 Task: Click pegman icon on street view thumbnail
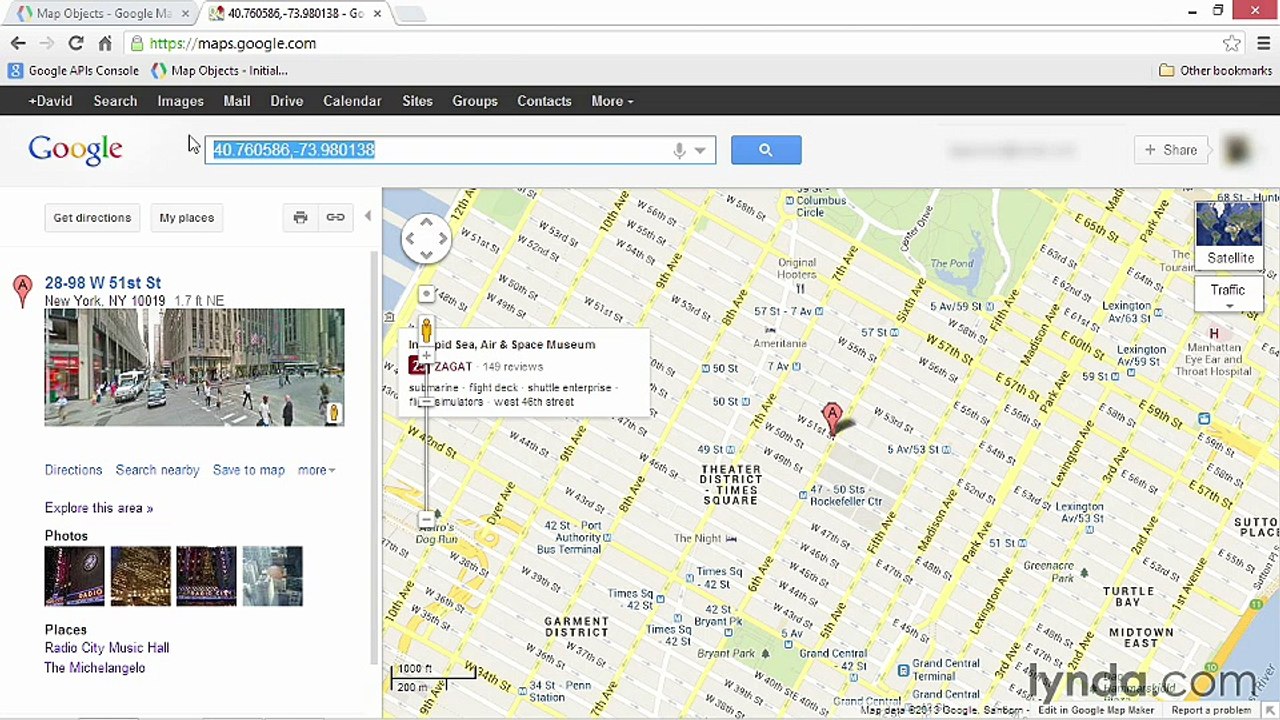click(333, 413)
